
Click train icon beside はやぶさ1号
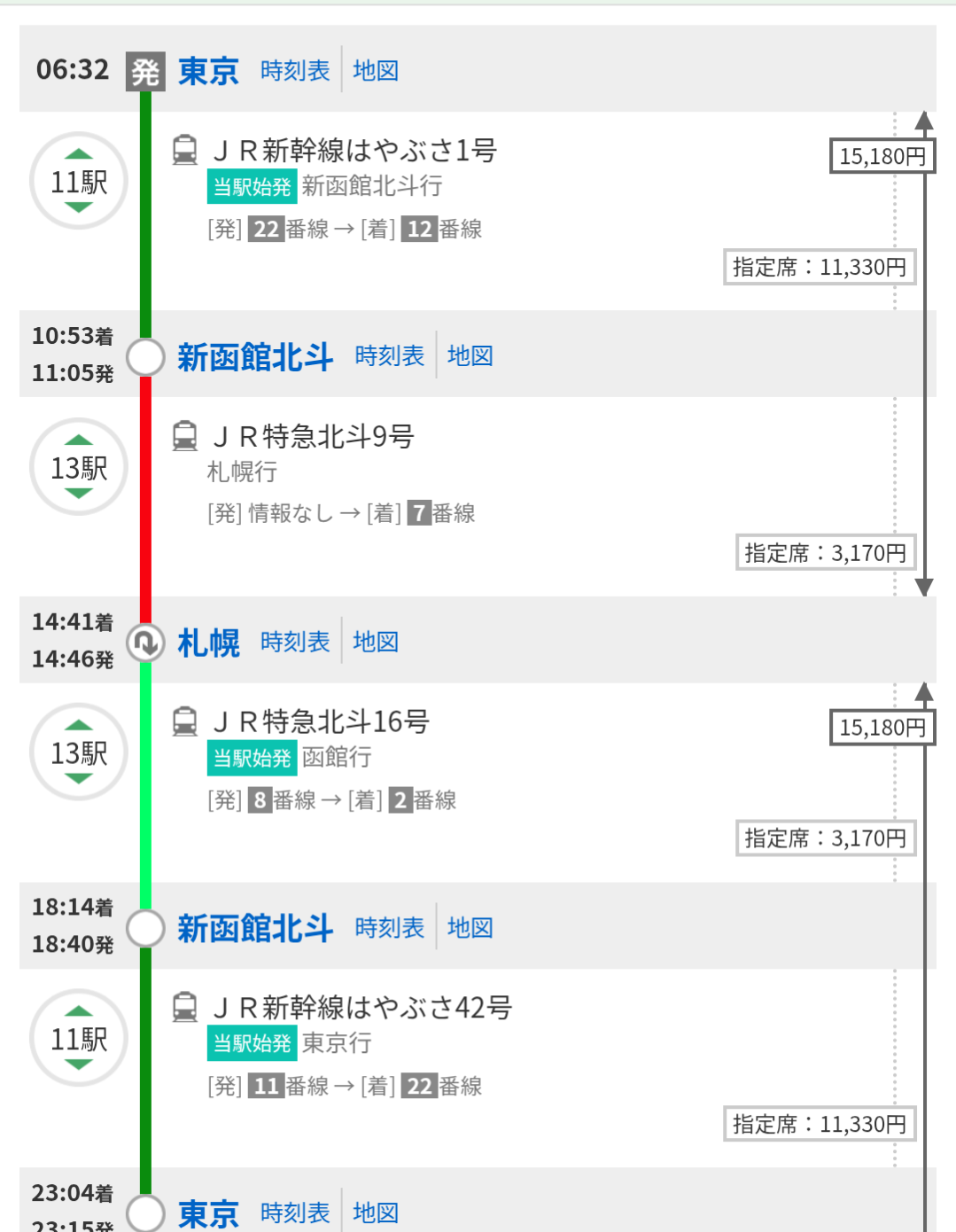point(184,150)
